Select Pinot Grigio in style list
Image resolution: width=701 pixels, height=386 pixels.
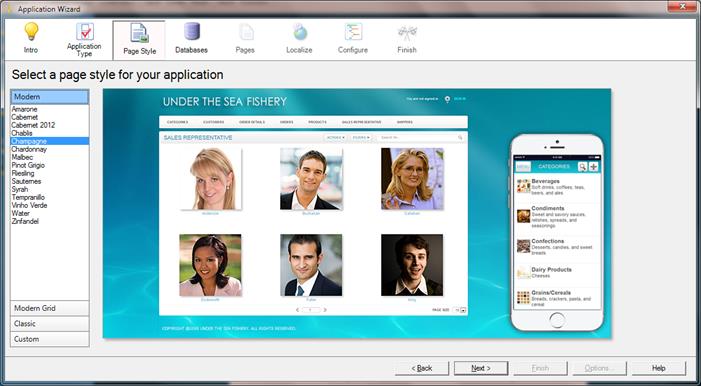tap(28, 165)
